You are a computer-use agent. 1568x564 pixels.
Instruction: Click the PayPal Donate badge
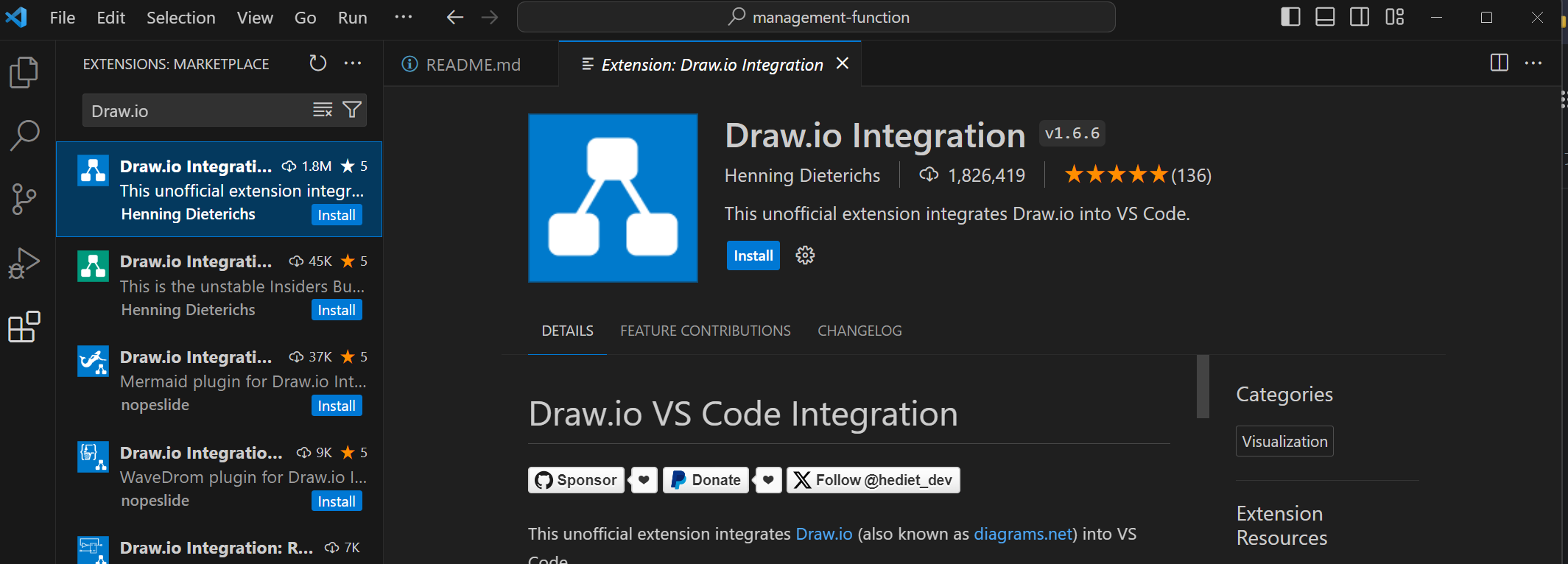[706, 480]
